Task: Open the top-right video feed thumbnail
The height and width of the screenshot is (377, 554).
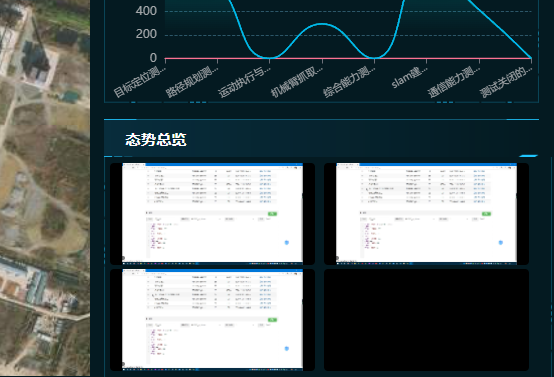Action: click(426, 213)
